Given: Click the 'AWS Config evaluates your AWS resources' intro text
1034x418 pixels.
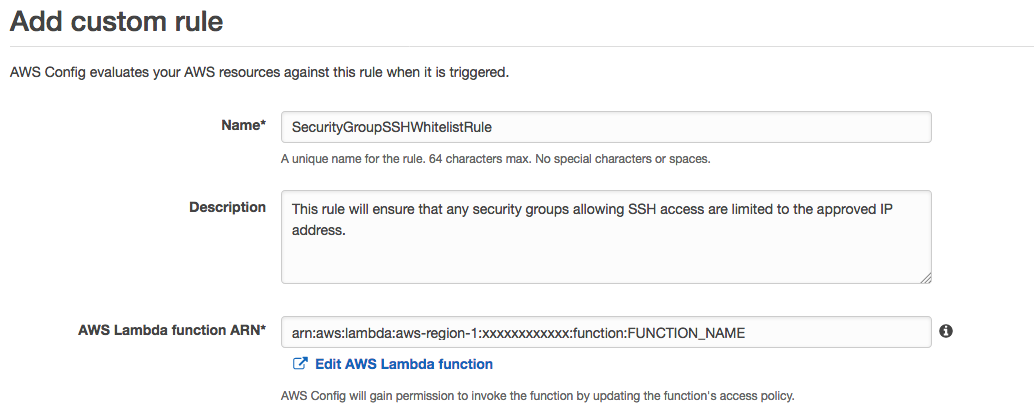Looking at the screenshot, I should click(259, 73).
